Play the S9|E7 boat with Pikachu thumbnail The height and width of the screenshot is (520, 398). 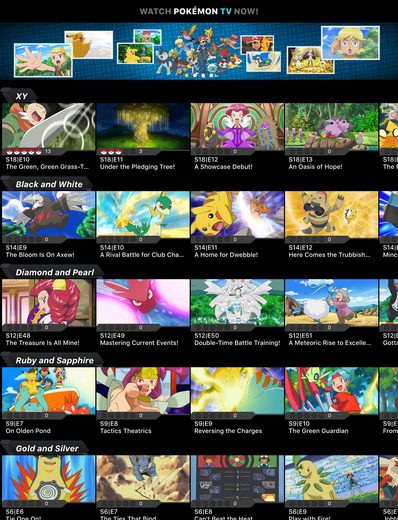[x=49, y=390]
